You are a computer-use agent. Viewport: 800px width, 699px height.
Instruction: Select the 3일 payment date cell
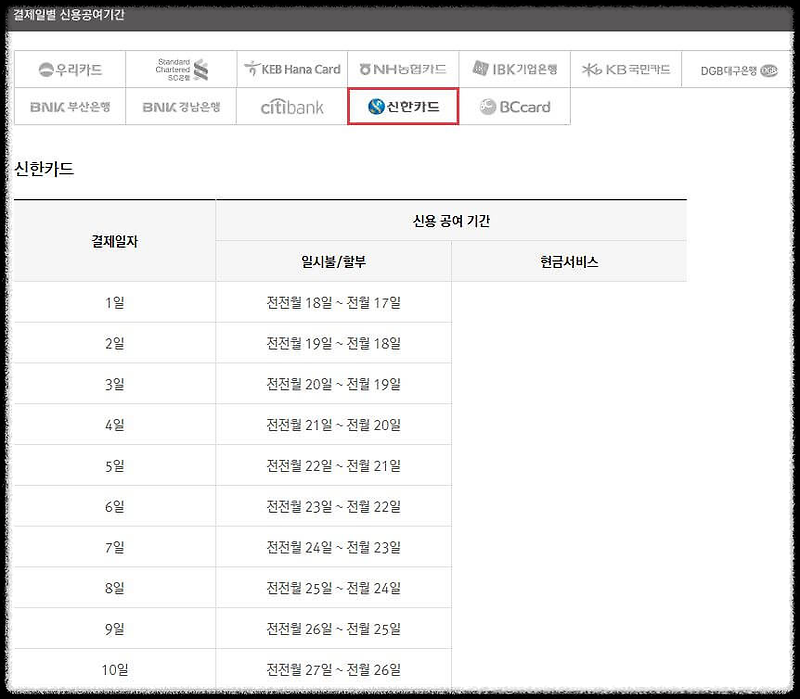tap(115, 384)
